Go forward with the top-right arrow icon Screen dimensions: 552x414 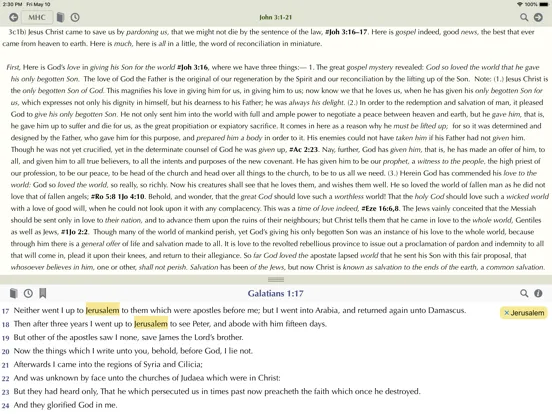(x=538, y=17)
